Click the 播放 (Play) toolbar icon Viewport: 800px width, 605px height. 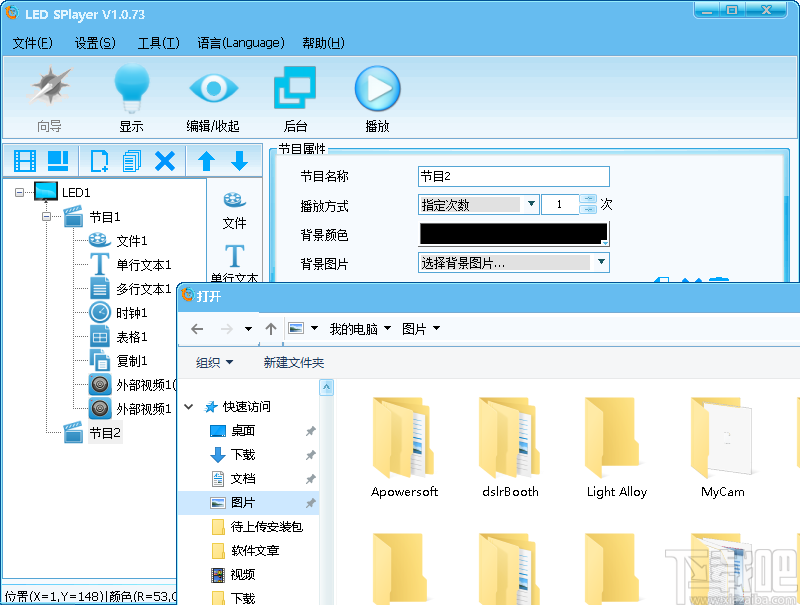tap(377, 90)
